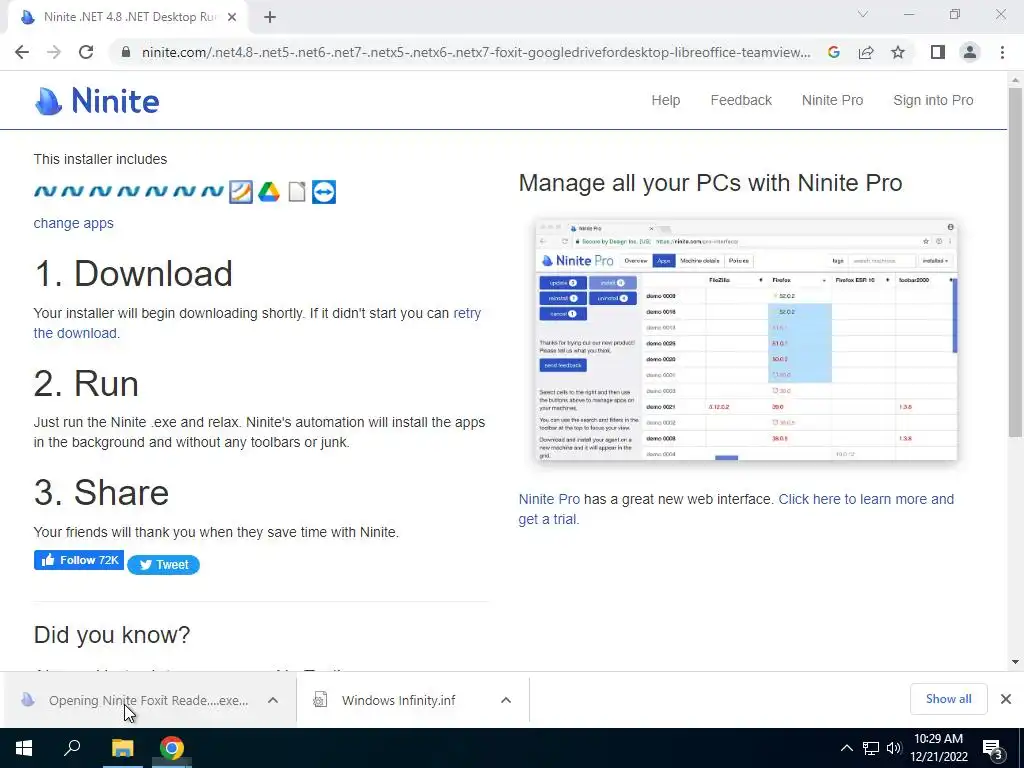Open Chrome three-dot menu
This screenshot has width=1024, height=768.
(1002, 52)
